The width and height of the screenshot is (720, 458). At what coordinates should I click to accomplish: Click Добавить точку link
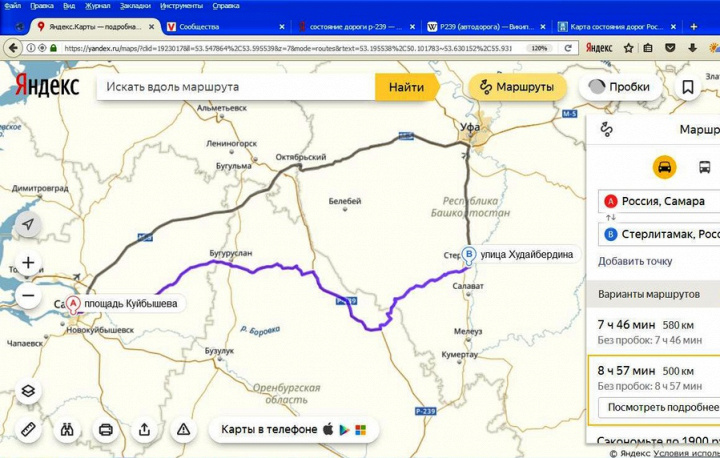point(635,261)
